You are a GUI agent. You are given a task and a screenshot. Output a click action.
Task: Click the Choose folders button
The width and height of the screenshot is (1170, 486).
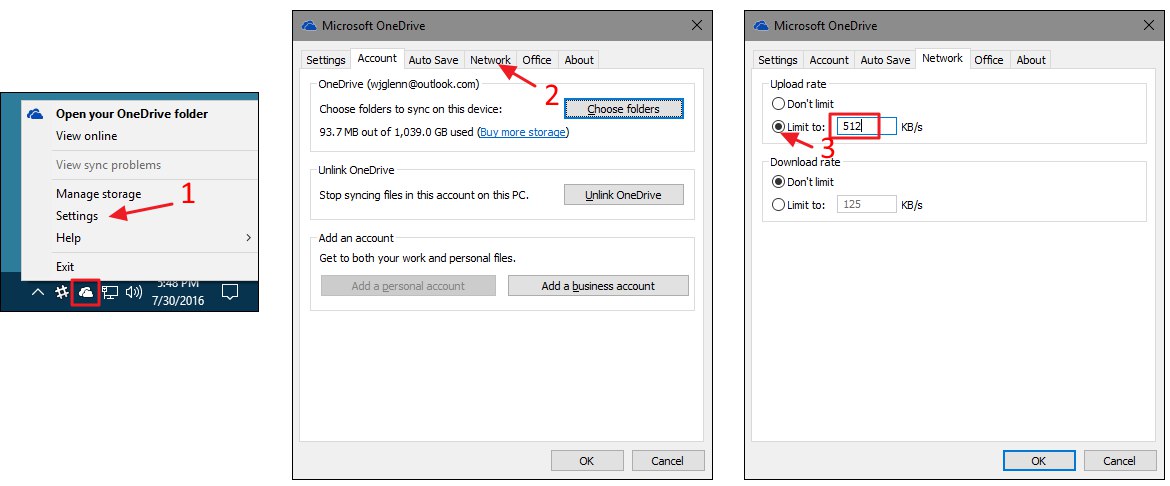pyautogui.click(x=624, y=109)
